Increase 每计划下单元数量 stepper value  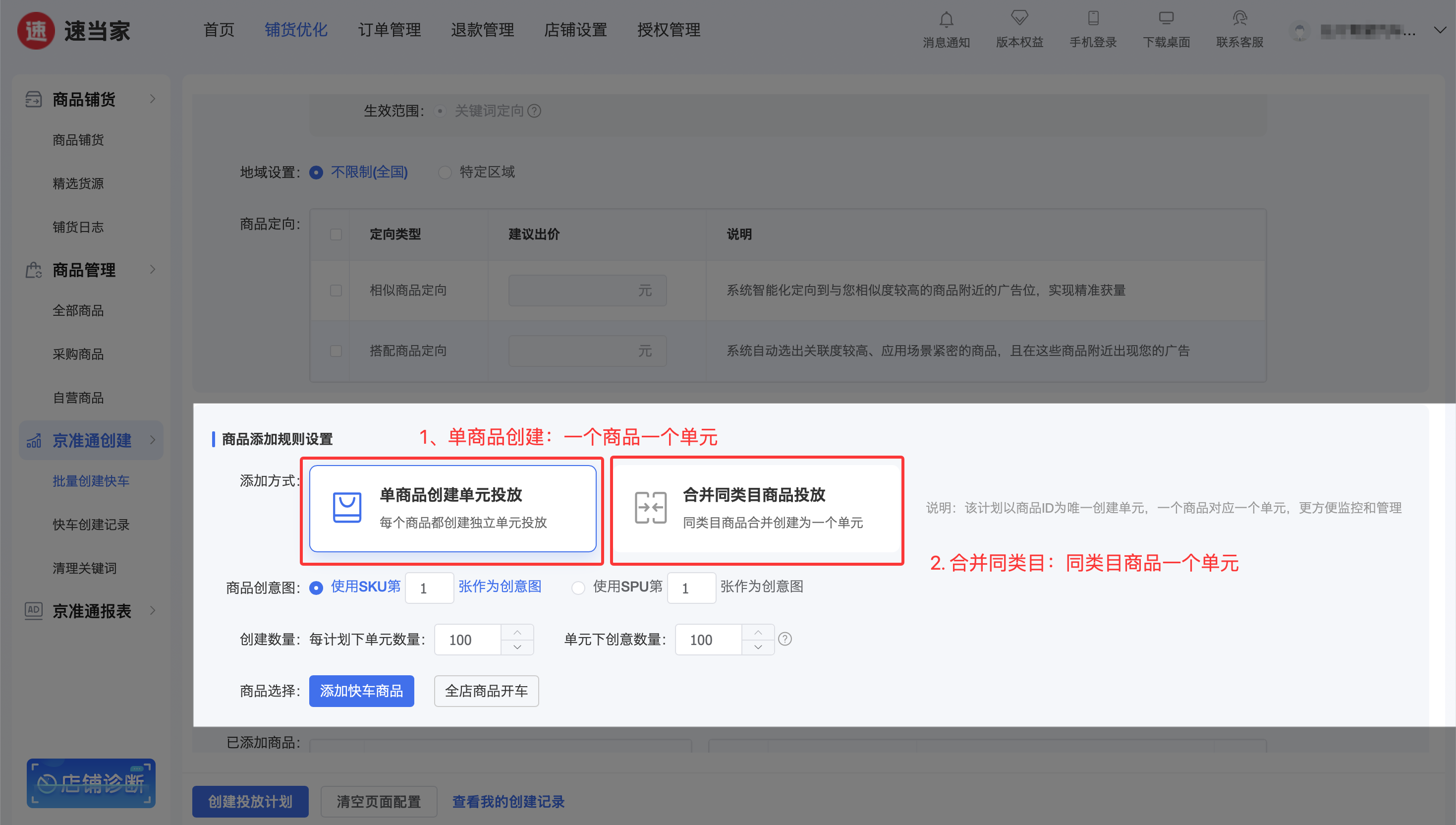[517, 632]
